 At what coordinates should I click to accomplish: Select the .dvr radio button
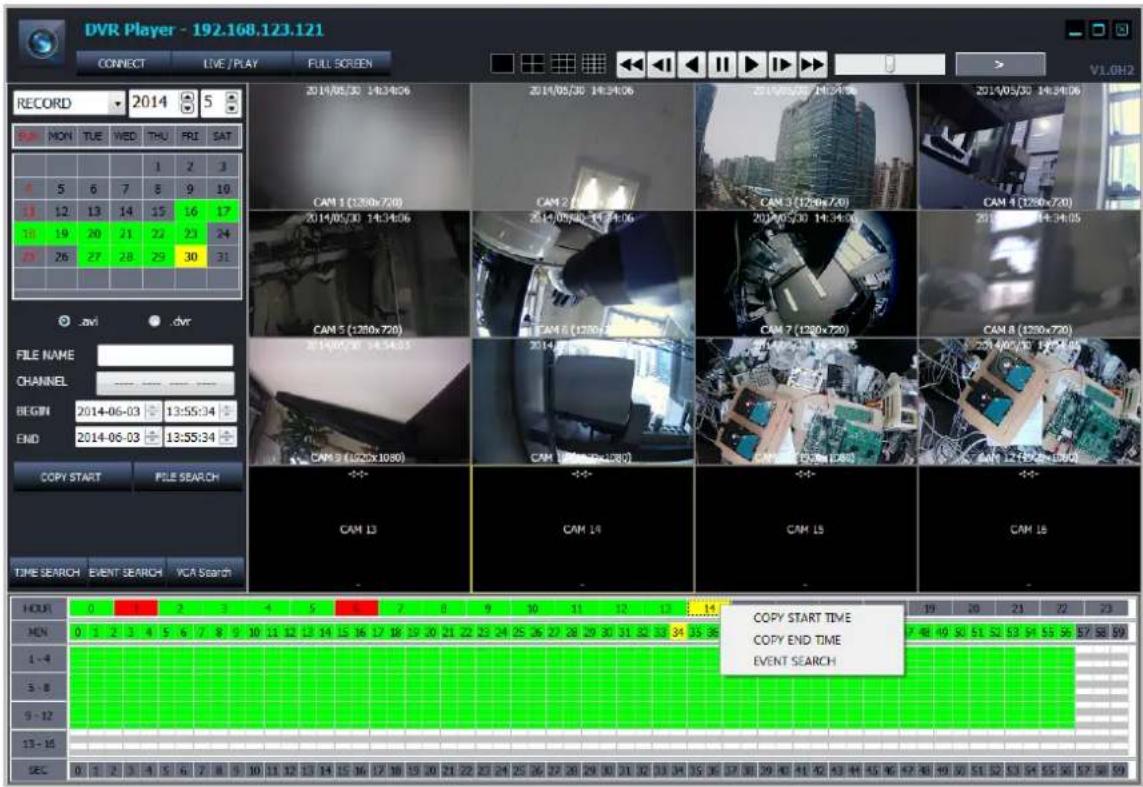[x=154, y=321]
